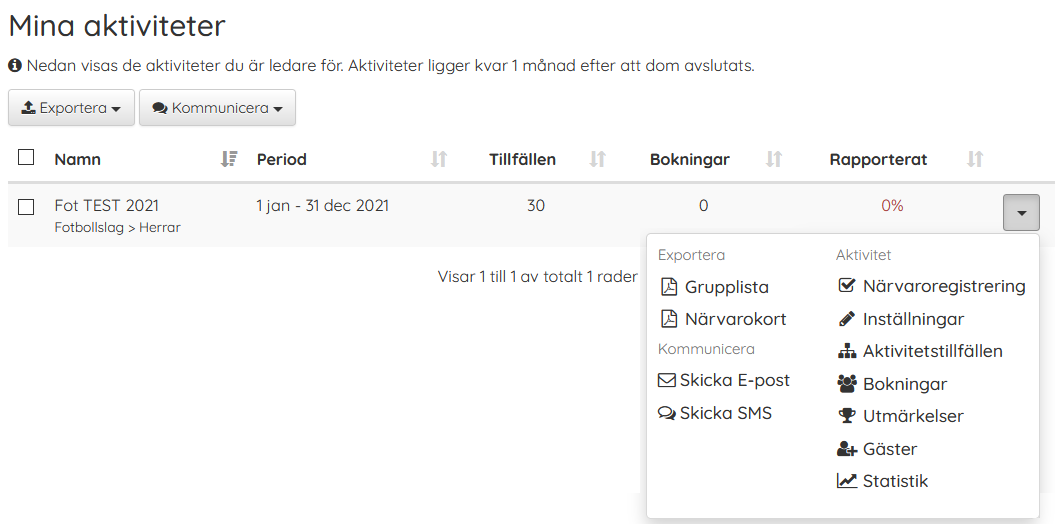Open the Exportera dropdown button
The width and height of the screenshot is (1055, 524).
pyautogui.click(x=71, y=108)
